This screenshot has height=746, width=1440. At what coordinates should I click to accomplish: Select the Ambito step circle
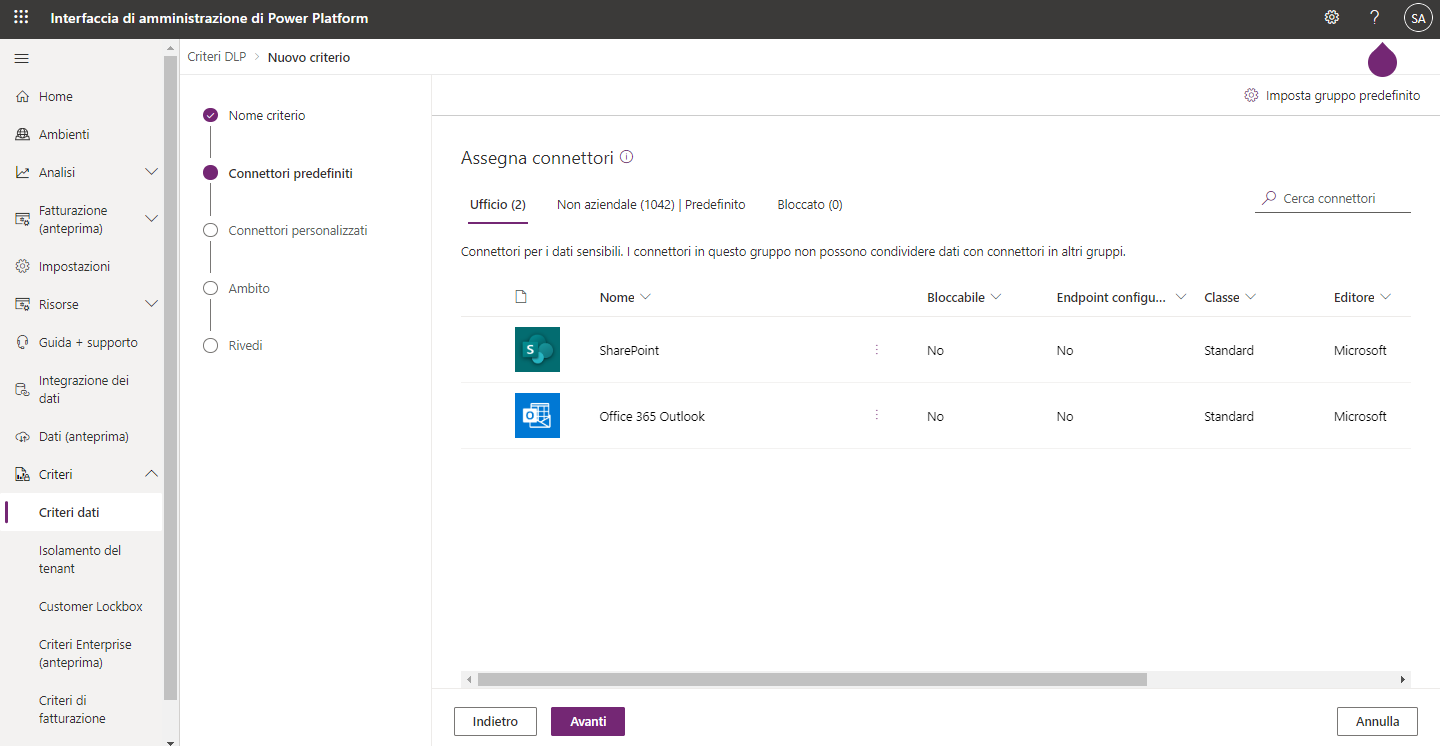tap(210, 288)
